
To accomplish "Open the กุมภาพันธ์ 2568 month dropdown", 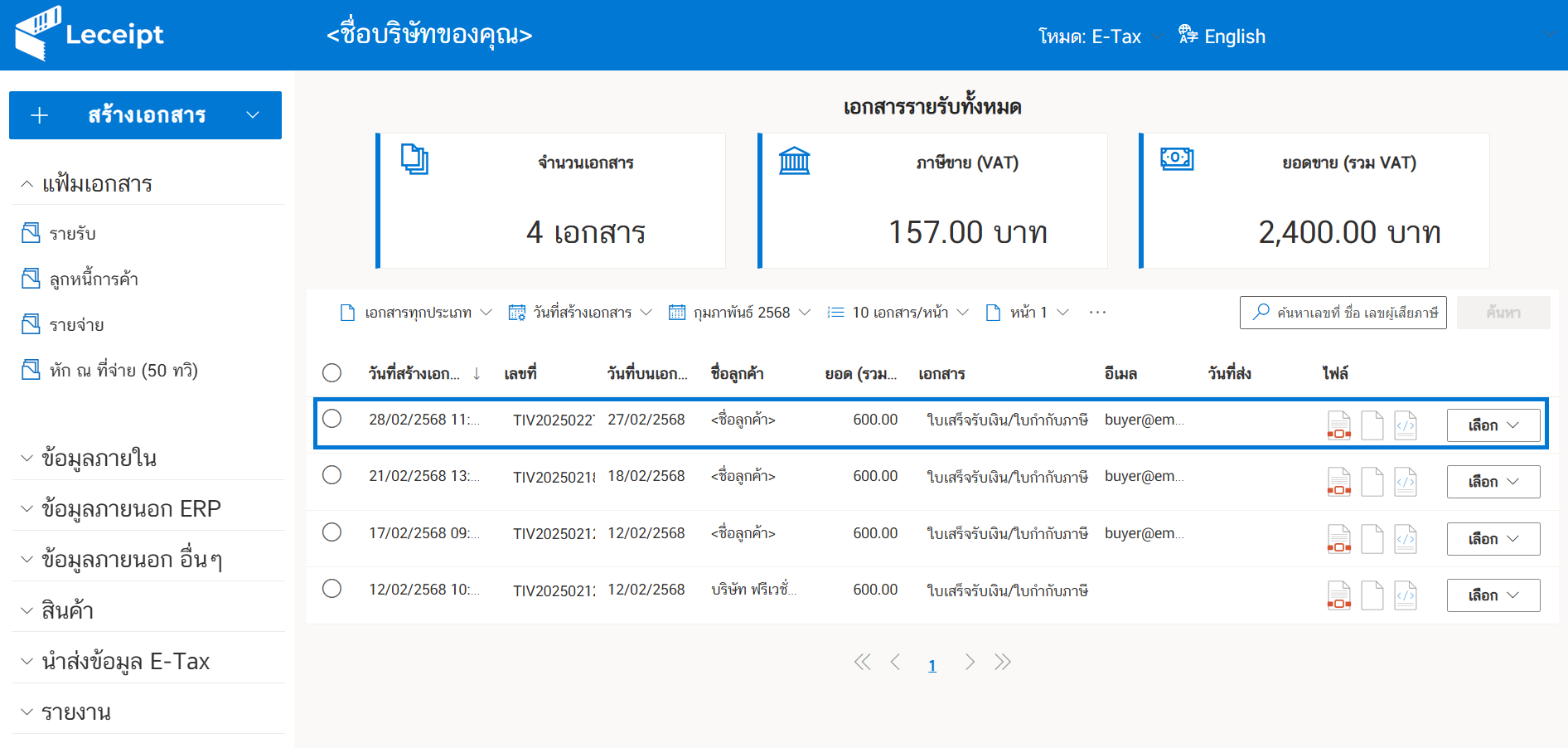I will click(738, 312).
